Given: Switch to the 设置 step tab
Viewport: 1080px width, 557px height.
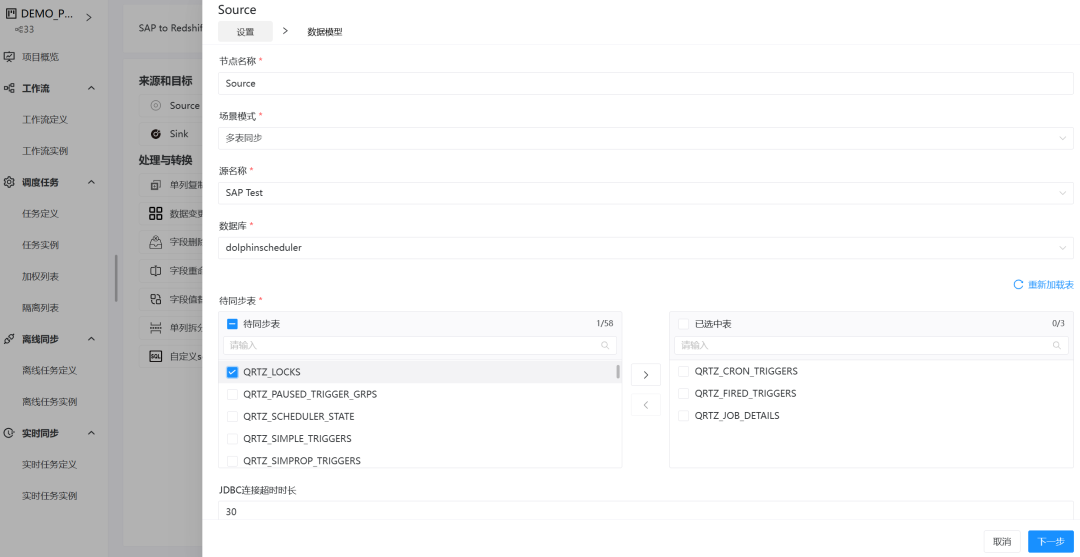Looking at the screenshot, I should pyautogui.click(x=245, y=32).
